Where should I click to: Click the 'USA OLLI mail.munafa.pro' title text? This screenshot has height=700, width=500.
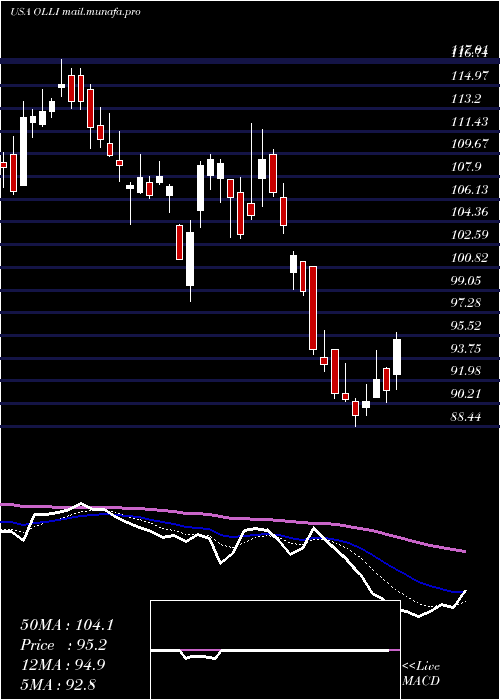[x=75, y=12]
